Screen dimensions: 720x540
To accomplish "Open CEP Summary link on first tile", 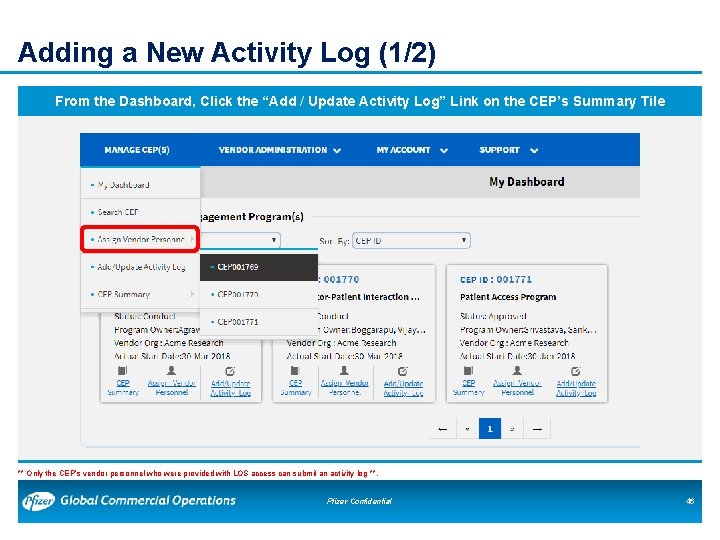I will pos(123,388).
